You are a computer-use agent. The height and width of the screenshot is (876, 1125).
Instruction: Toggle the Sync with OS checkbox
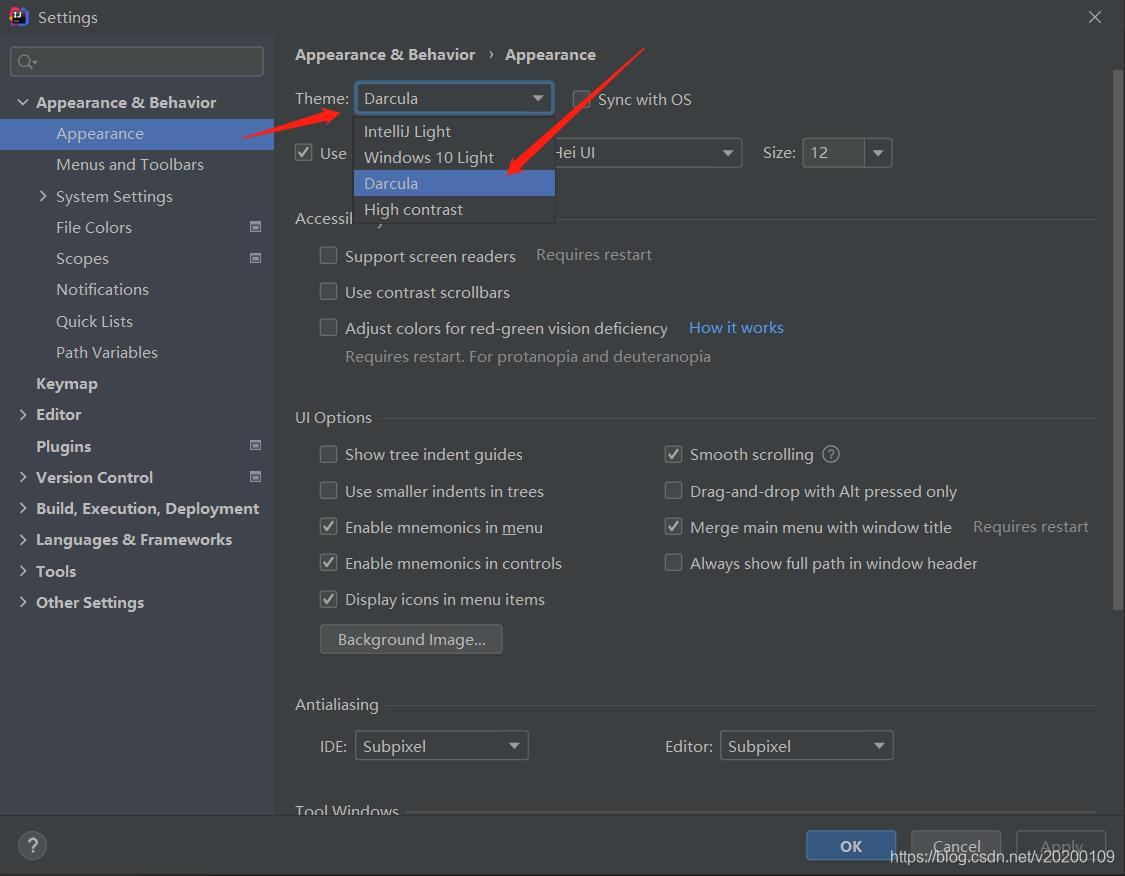coord(581,99)
